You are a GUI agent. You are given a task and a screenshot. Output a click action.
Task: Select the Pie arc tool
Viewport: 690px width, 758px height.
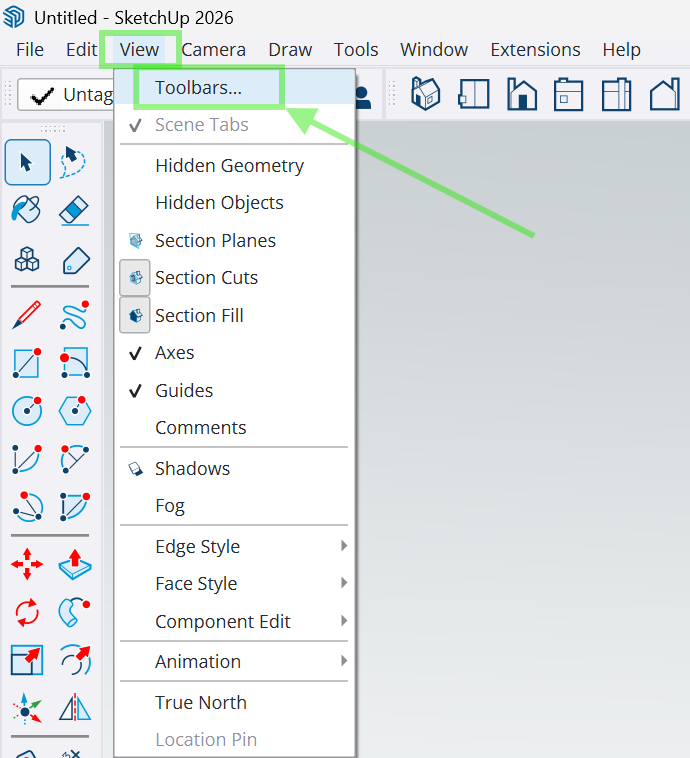(x=74, y=507)
